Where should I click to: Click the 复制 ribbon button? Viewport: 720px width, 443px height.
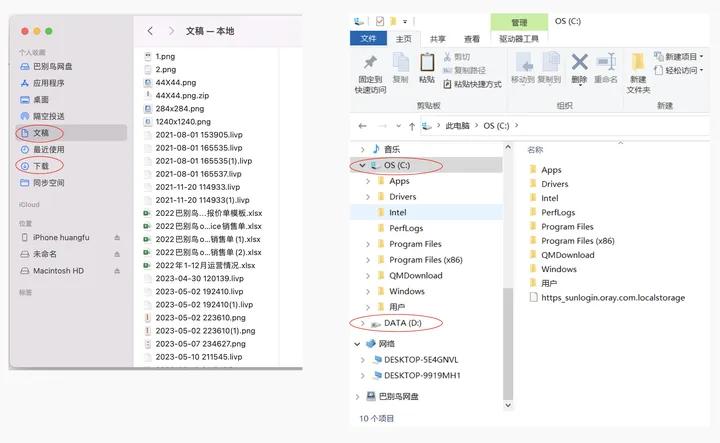(x=400, y=68)
